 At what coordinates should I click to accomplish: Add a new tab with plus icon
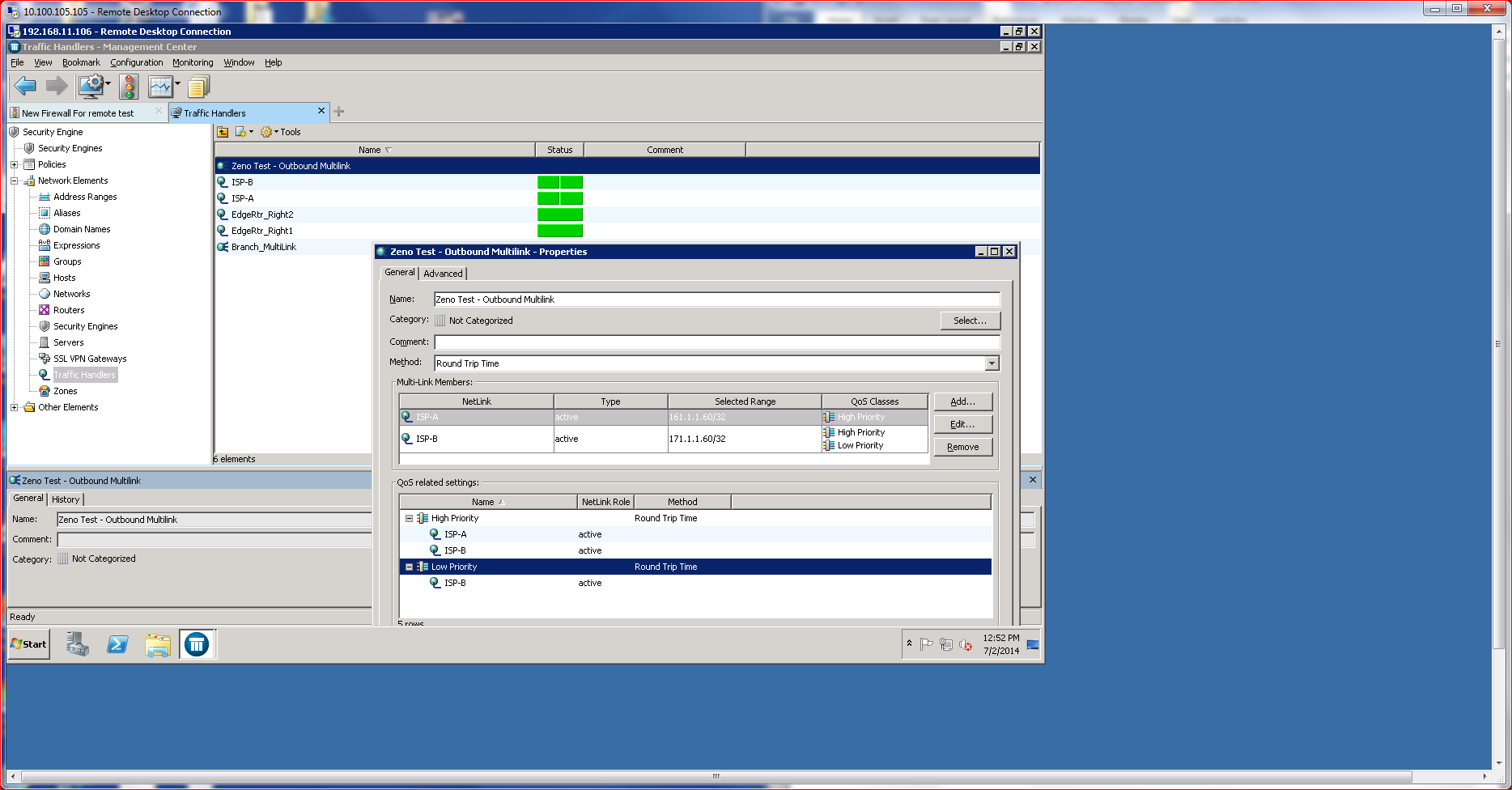[339, 112]
